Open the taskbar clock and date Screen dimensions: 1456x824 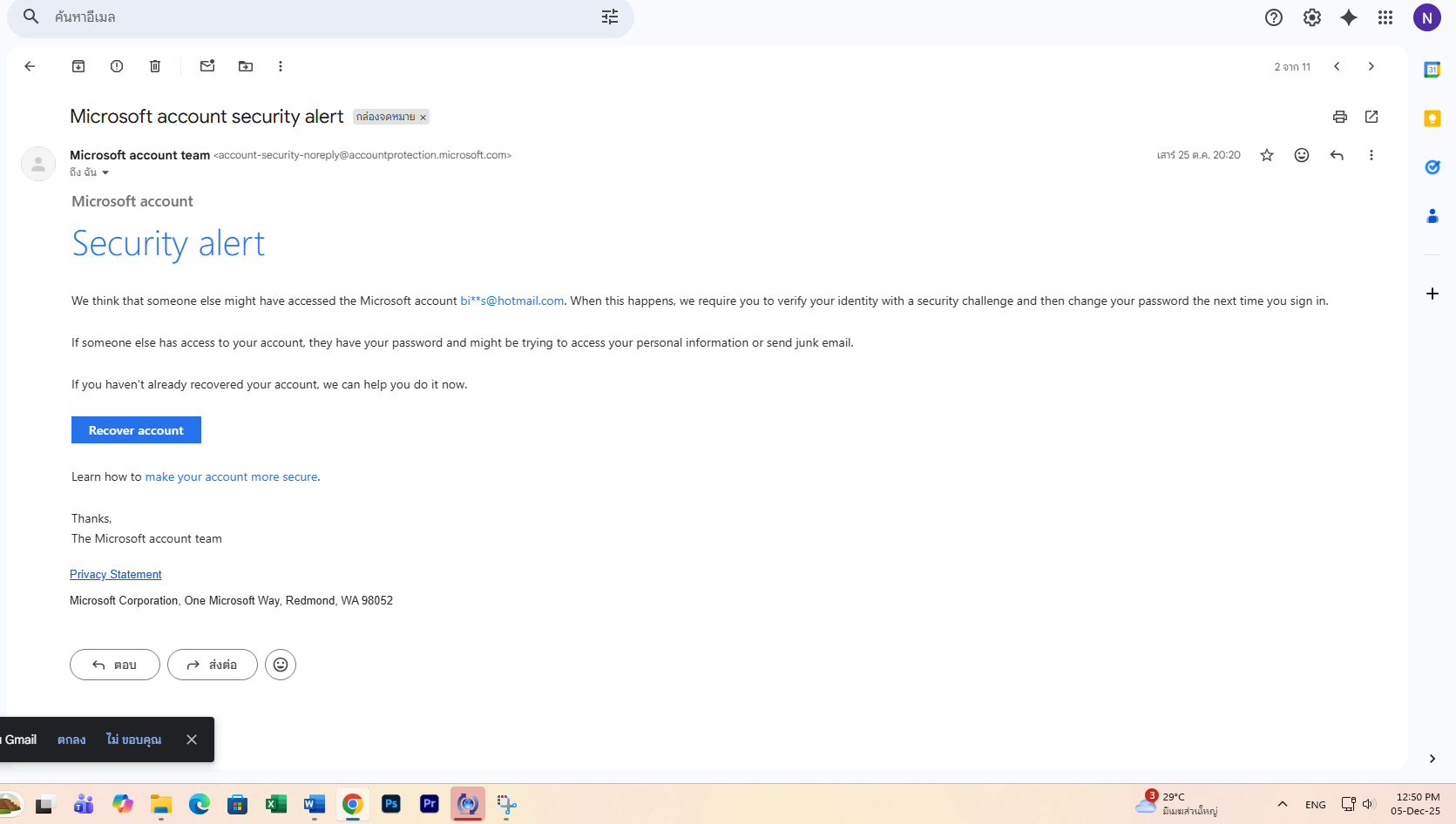1417,804
